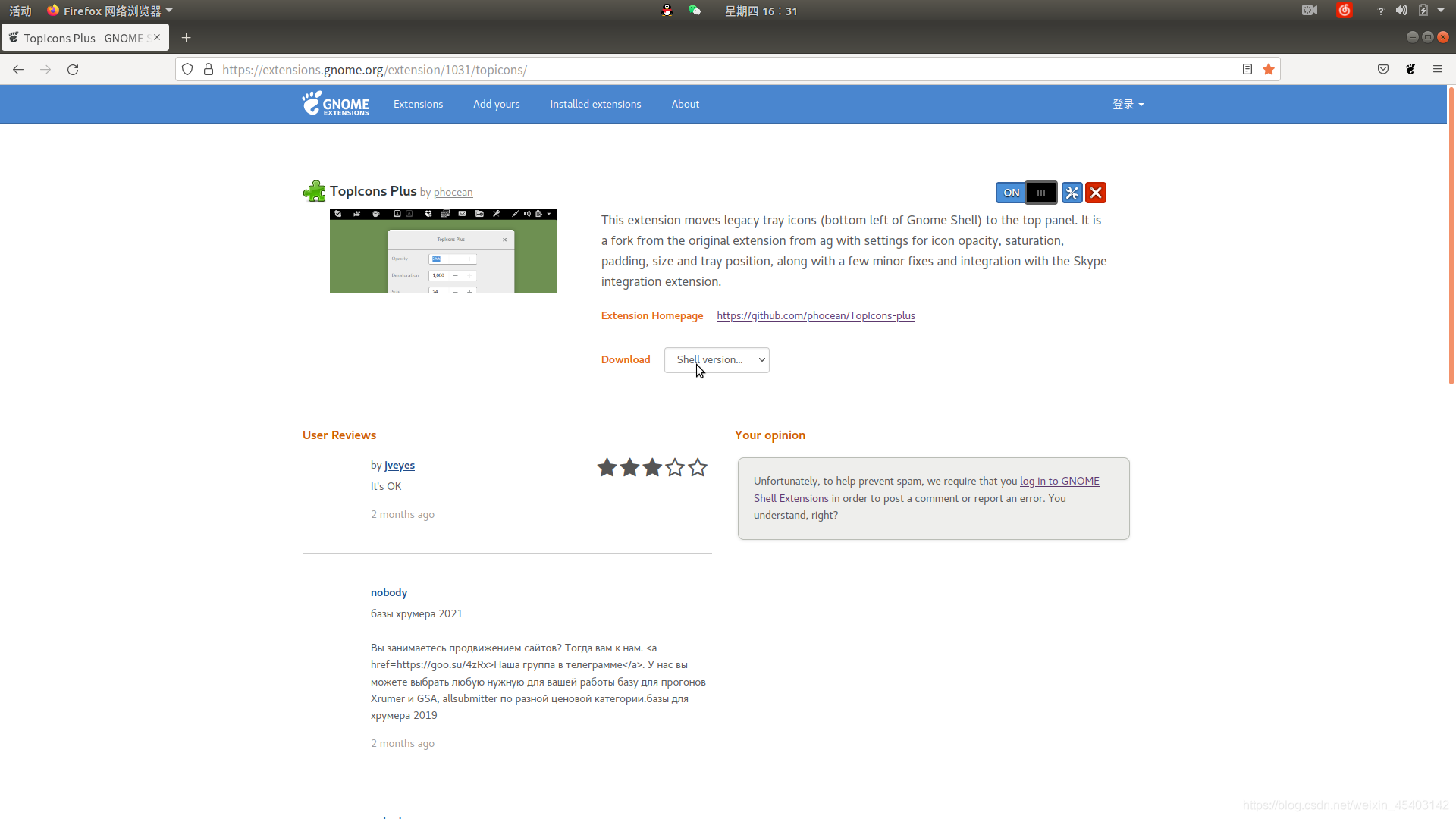Image resolution: width=1456 pixels, height=819 pixels.
Task: Toggle TopIcons Plus ON/OFF switch
Action: tap(1026, 193)
